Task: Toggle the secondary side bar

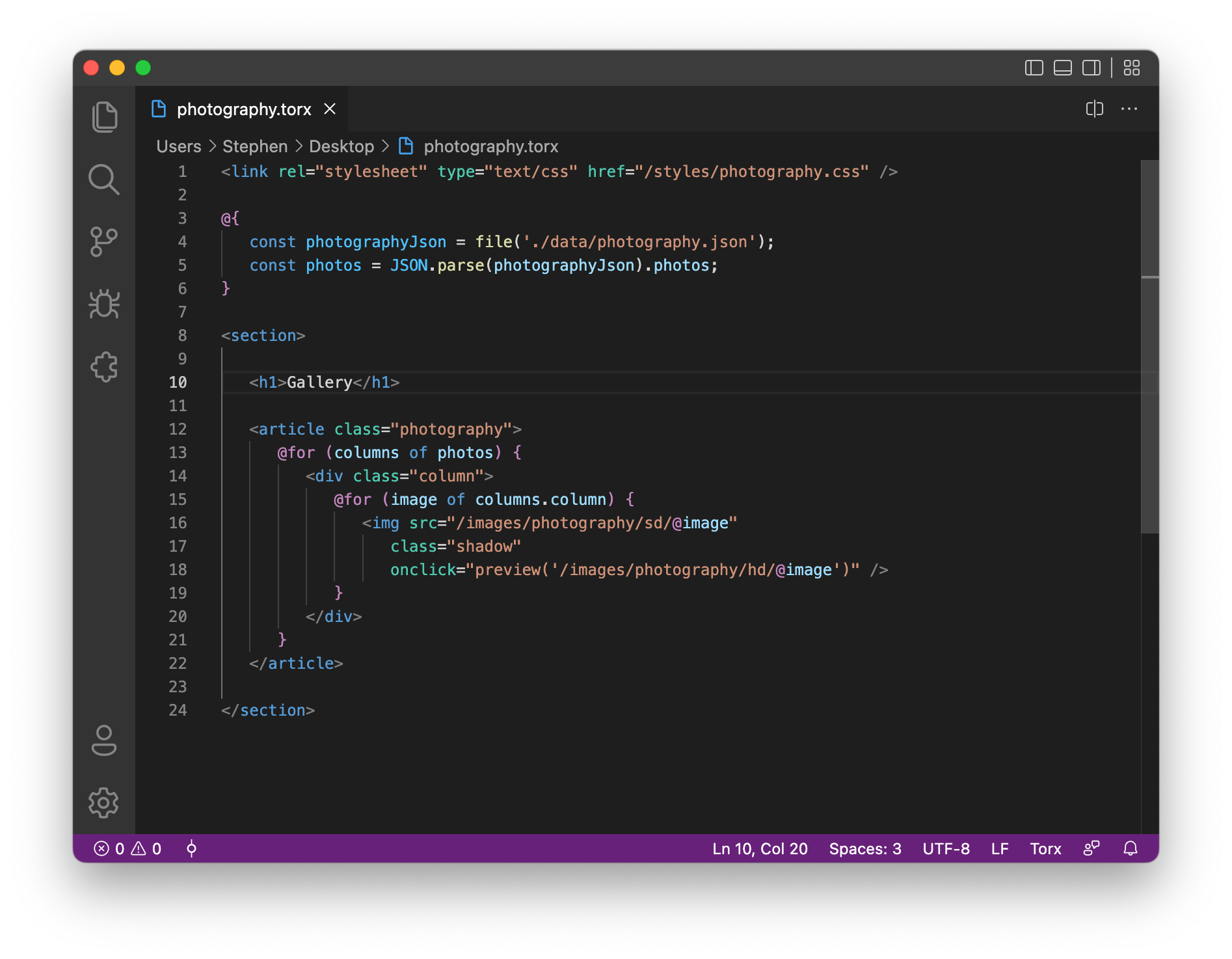Action: 1091,68
